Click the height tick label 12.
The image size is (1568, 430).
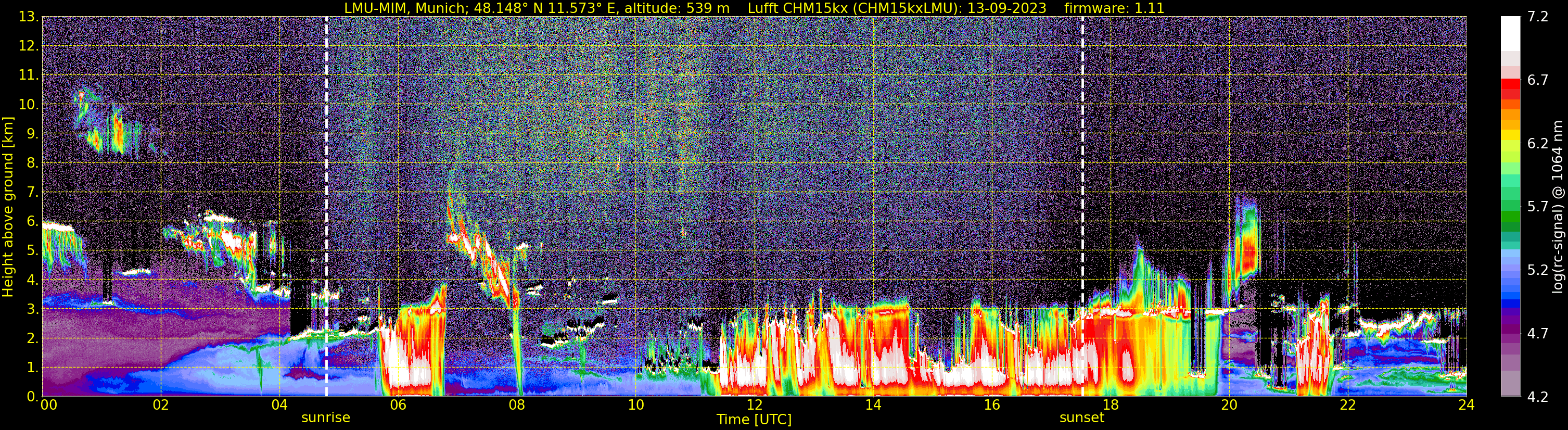click(28, 46)
